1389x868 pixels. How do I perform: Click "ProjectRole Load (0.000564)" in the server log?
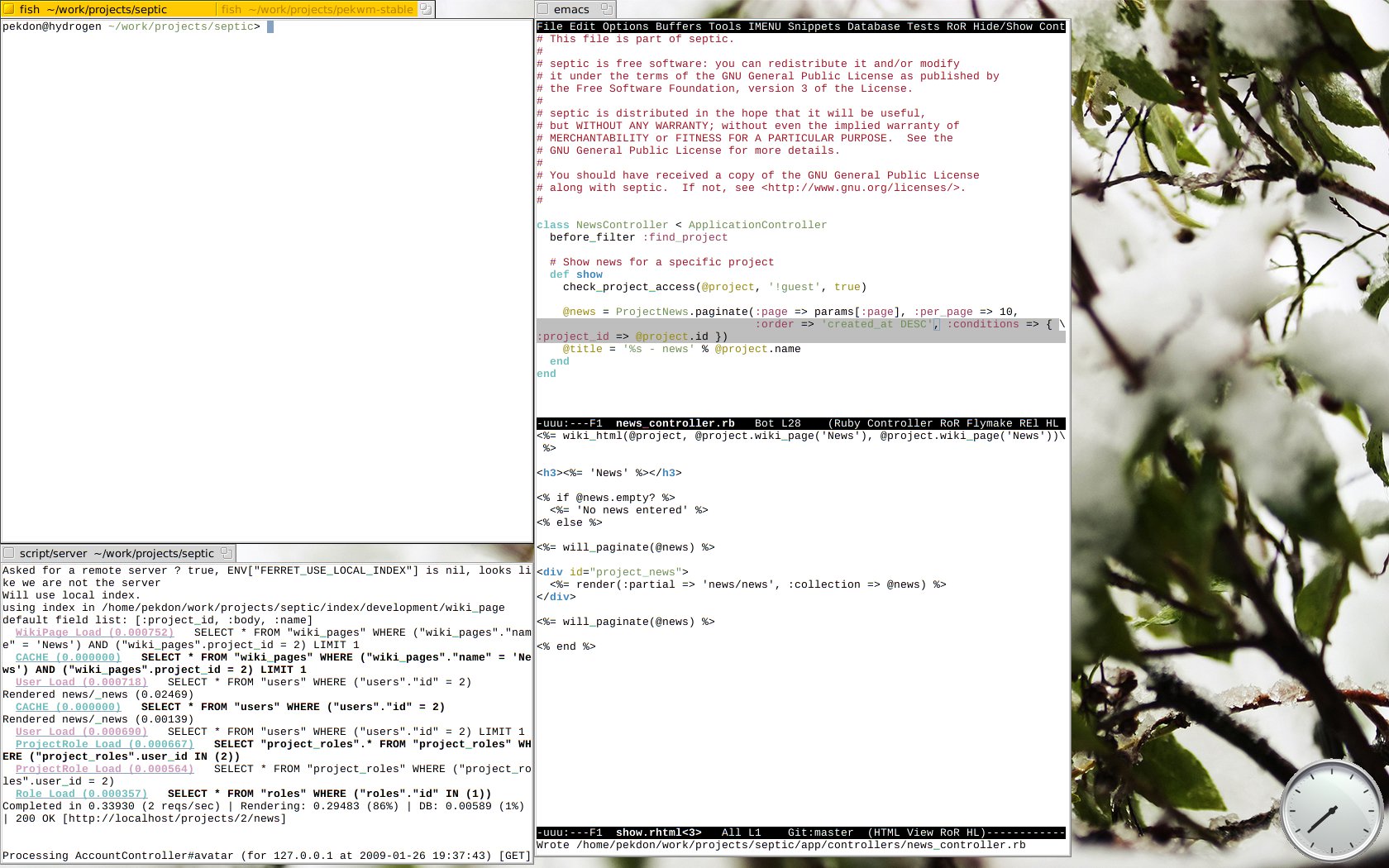[105, 769]
